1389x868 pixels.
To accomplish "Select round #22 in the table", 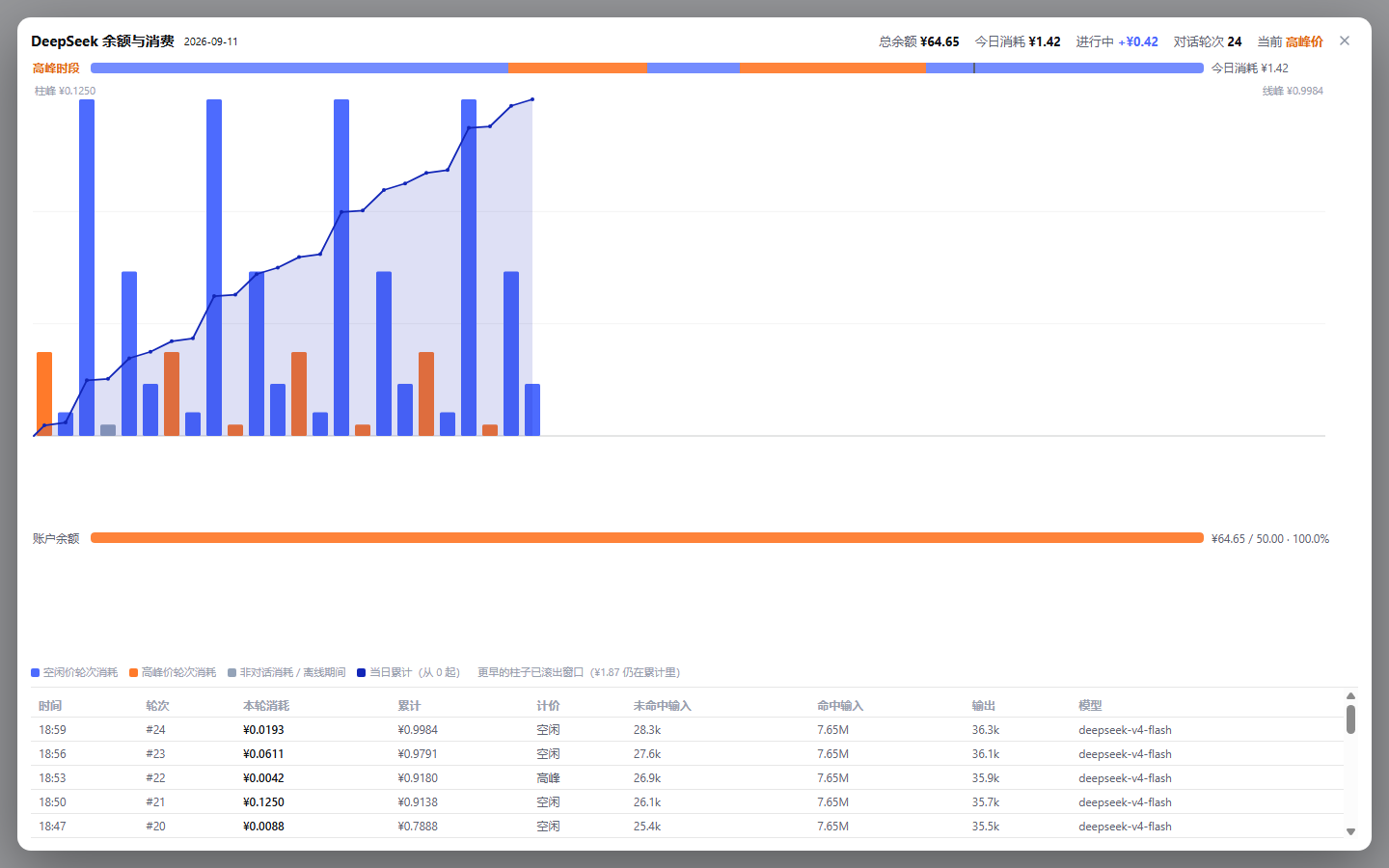I will (x=155, y=778).
